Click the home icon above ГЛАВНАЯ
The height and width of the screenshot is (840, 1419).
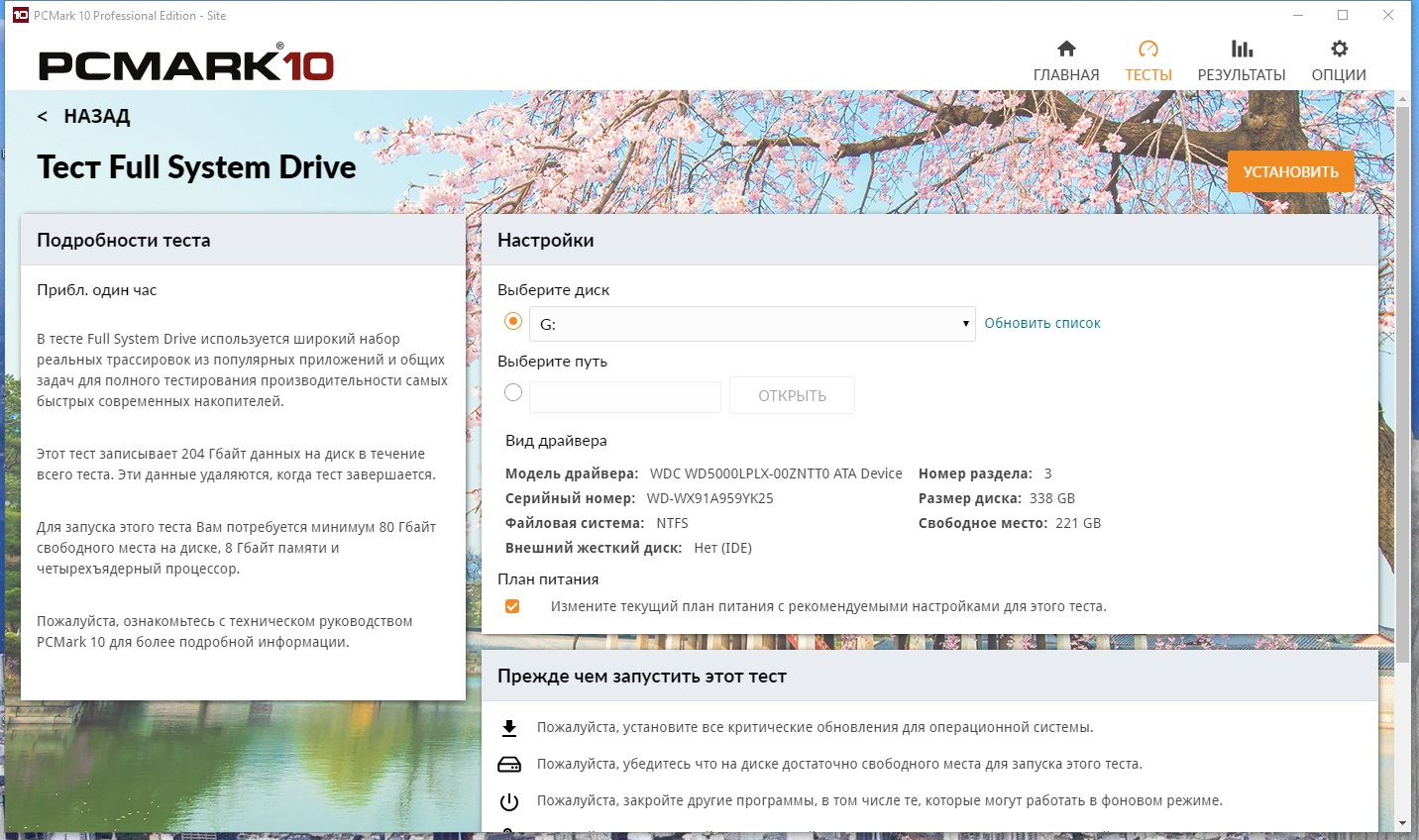click(1066, 49)
